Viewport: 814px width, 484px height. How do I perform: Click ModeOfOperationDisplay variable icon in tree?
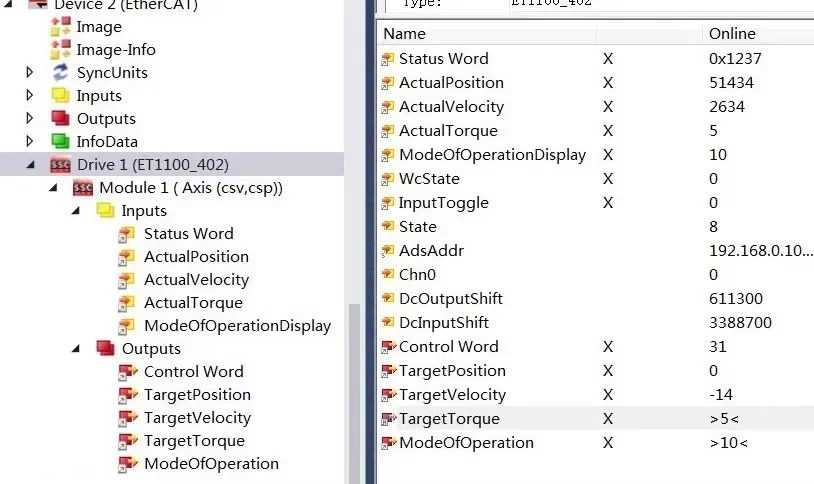point(126,326)
